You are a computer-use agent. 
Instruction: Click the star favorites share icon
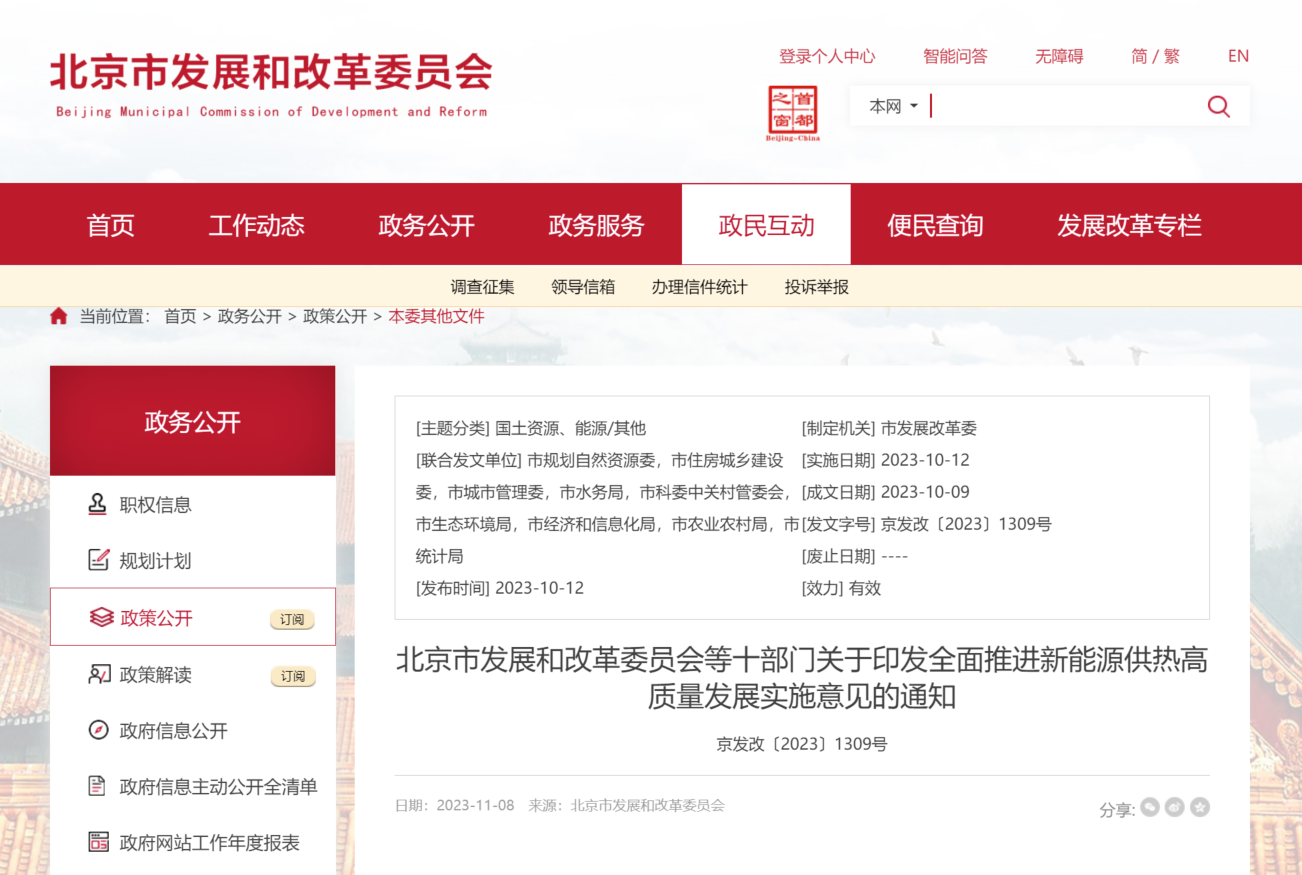pos(1200,807)
